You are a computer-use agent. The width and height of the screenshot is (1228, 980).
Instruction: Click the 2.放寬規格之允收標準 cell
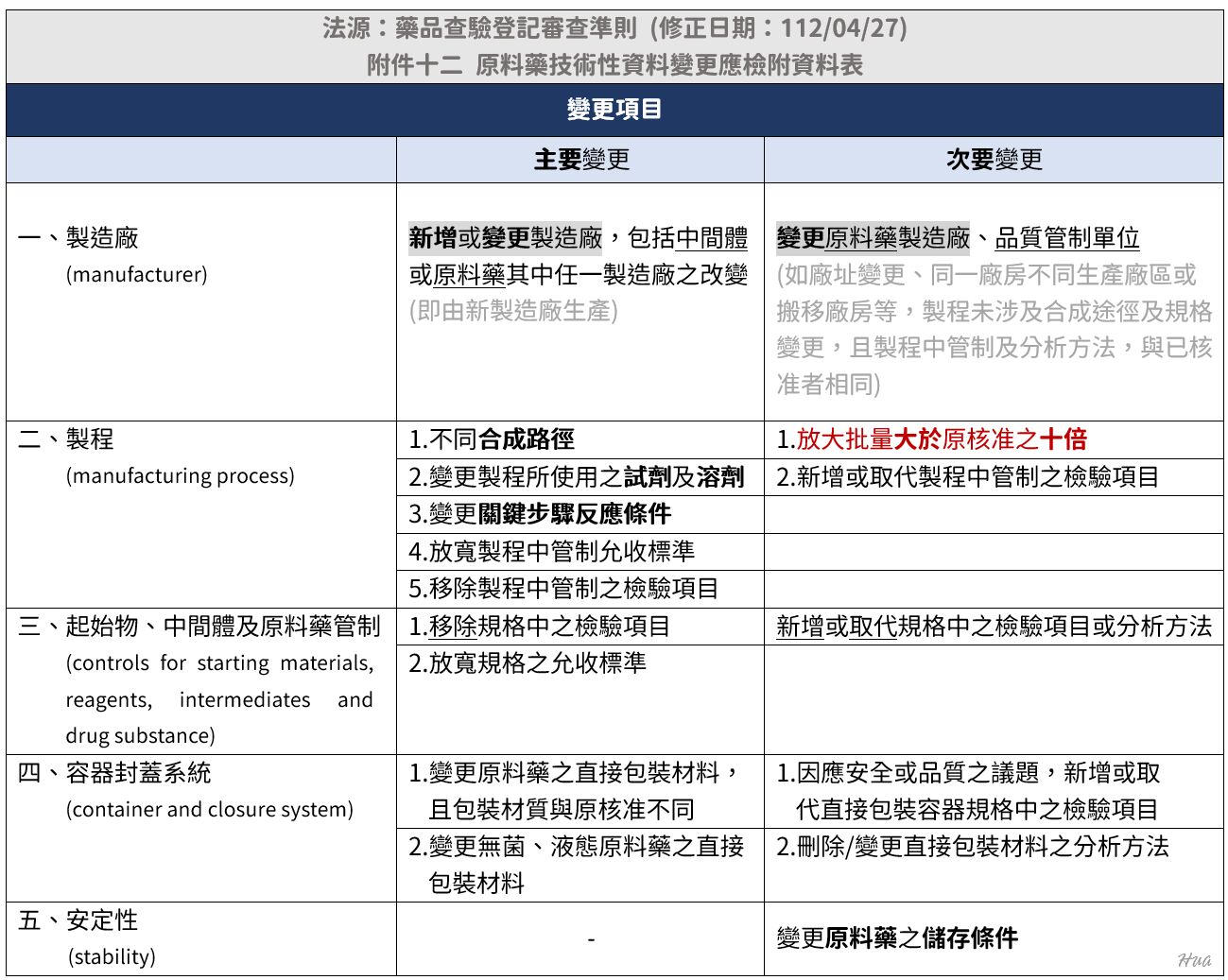tap(528, 663)
